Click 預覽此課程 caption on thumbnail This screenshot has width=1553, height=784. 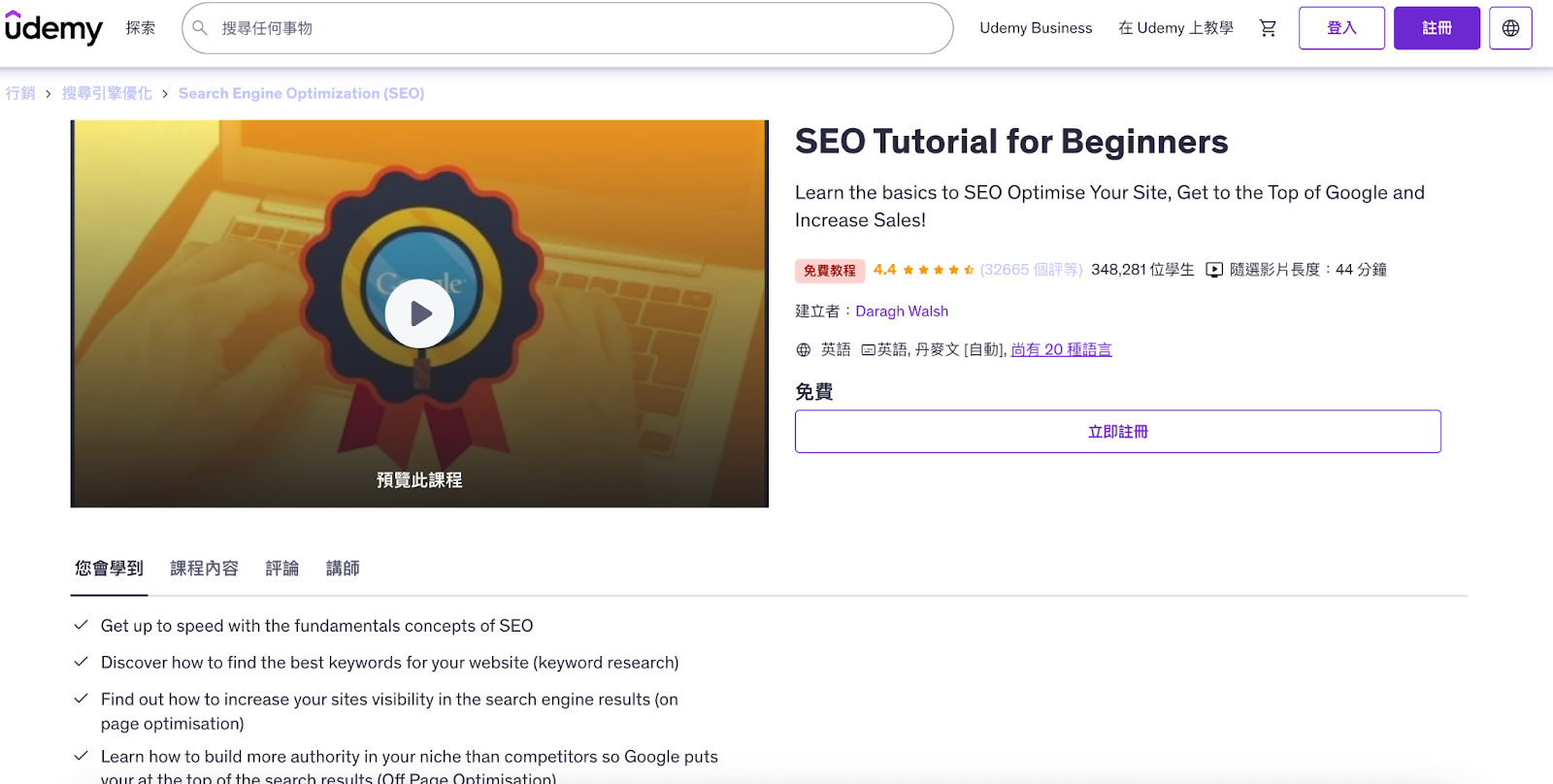click(x=419, y=480)
